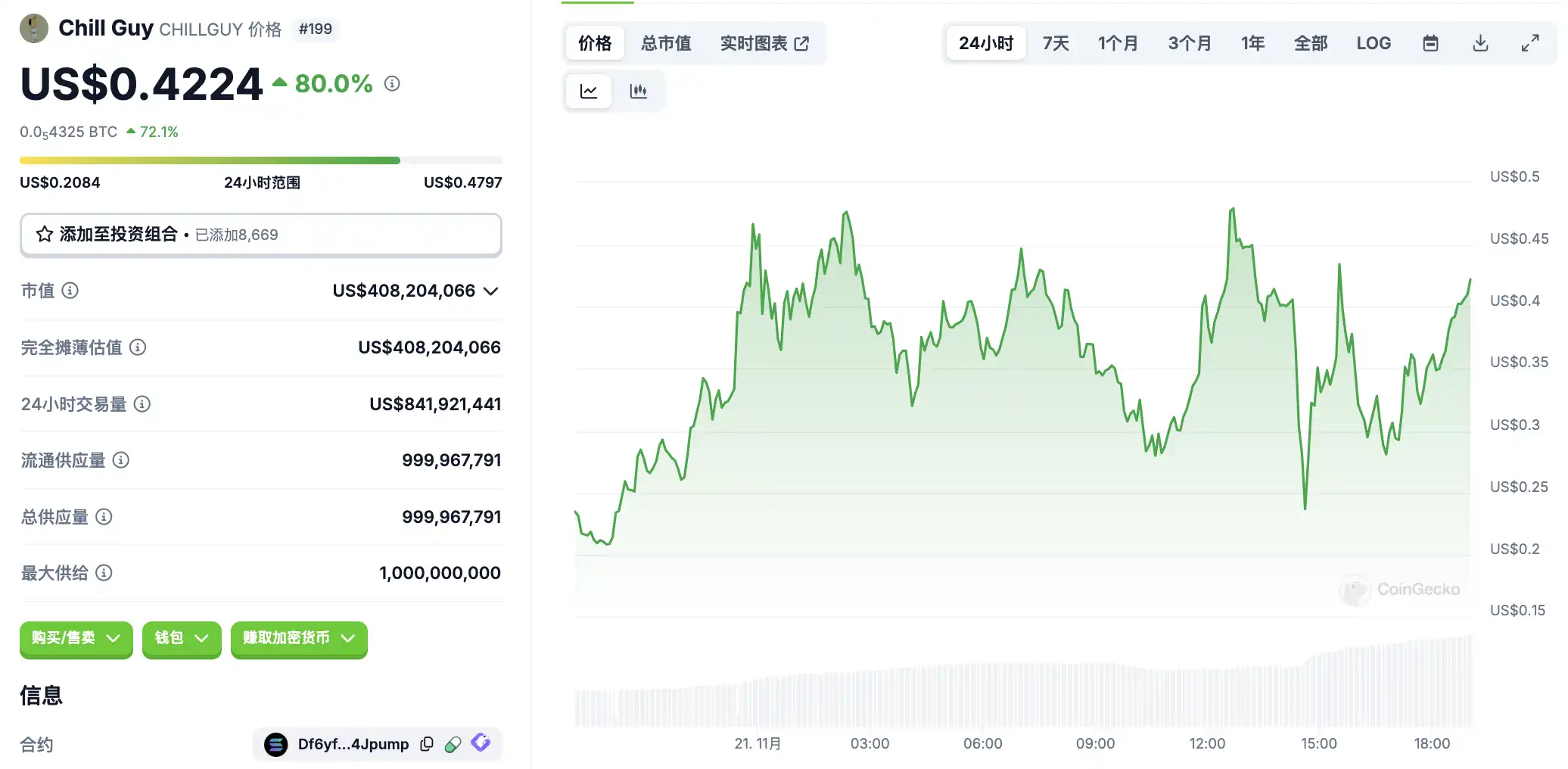
Task: Open the 赚取加密货币 dropdown
Action: 299,639
